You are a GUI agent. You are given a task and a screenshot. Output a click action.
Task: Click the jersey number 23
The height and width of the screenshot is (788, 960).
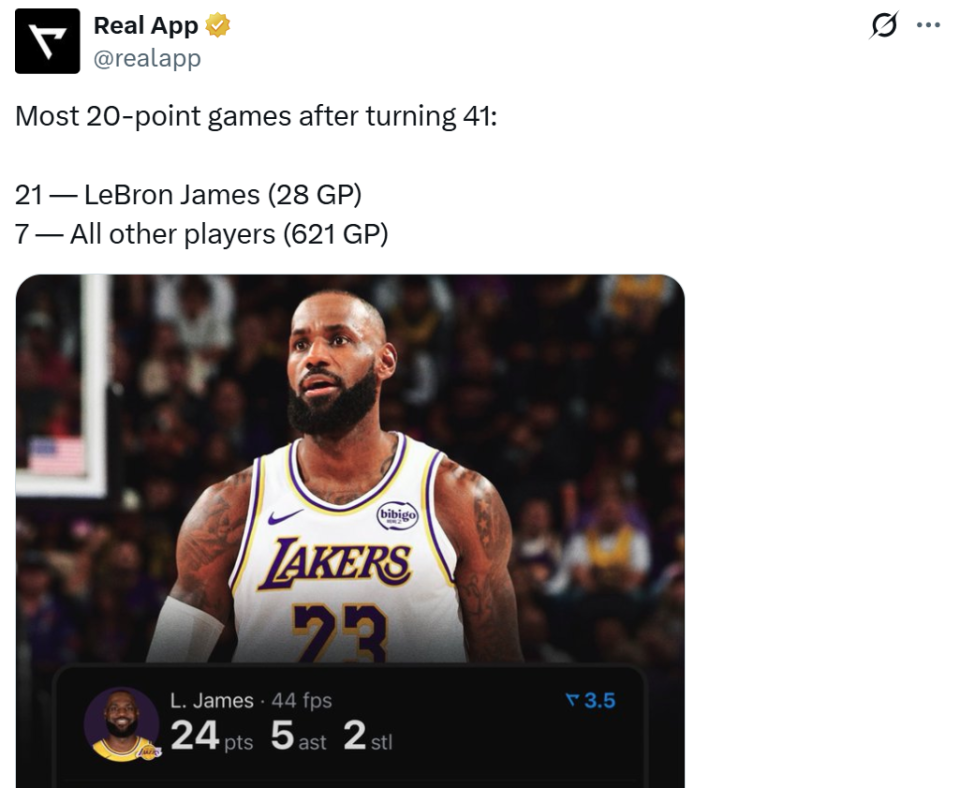(338, 632)
